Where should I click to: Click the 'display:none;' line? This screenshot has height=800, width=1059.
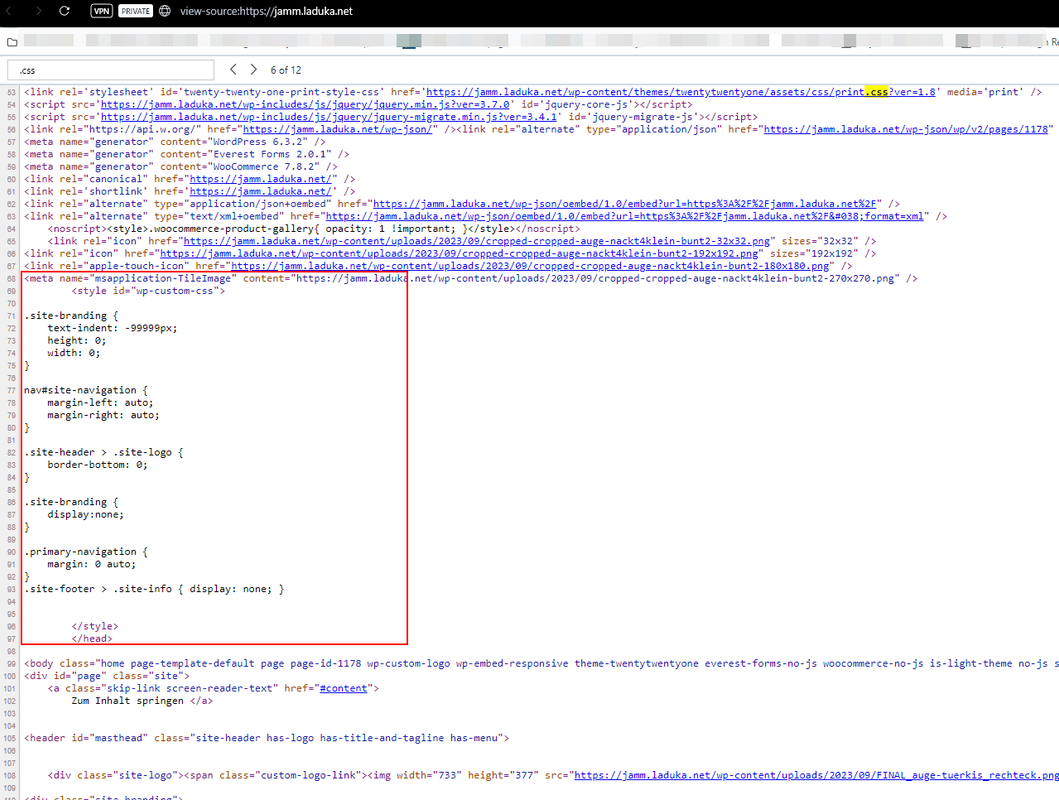tap(86, 514)
